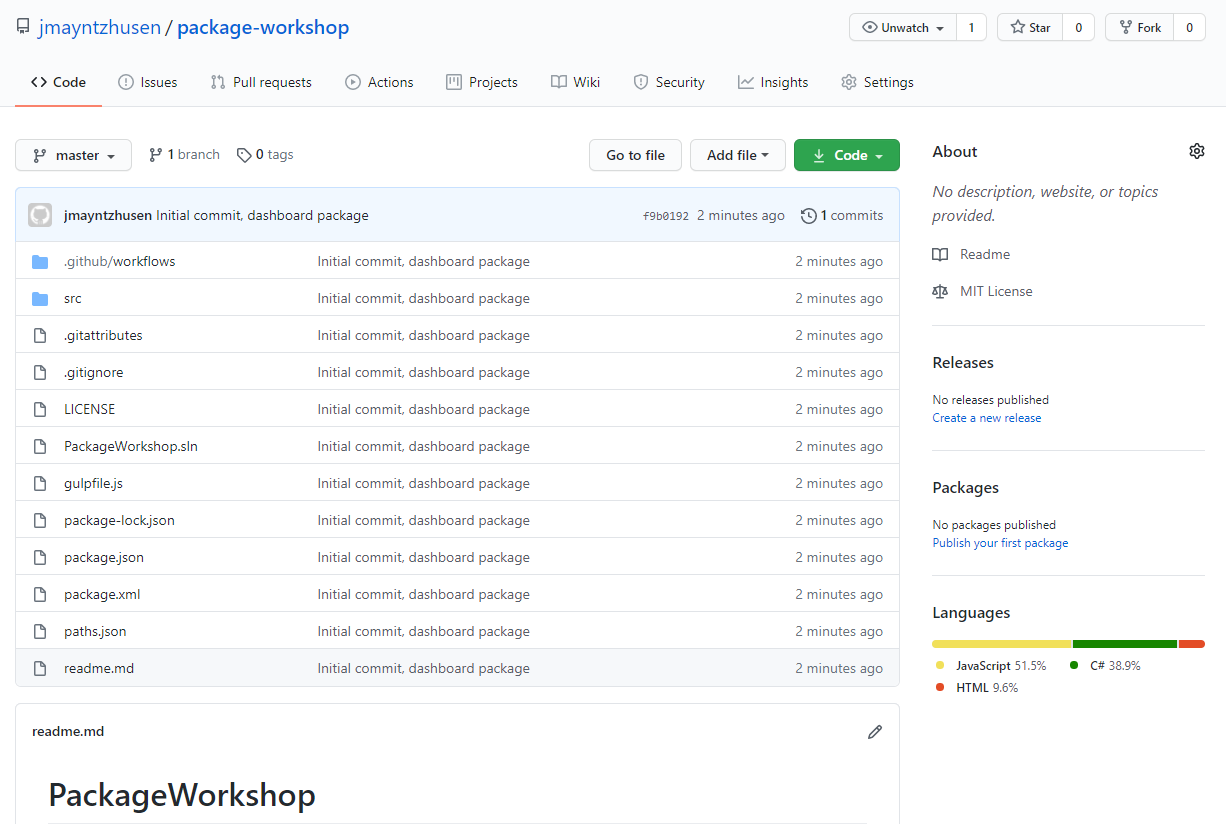1226x824 pixels.
Task: Open the repository Settings tab
Action: 877,82
